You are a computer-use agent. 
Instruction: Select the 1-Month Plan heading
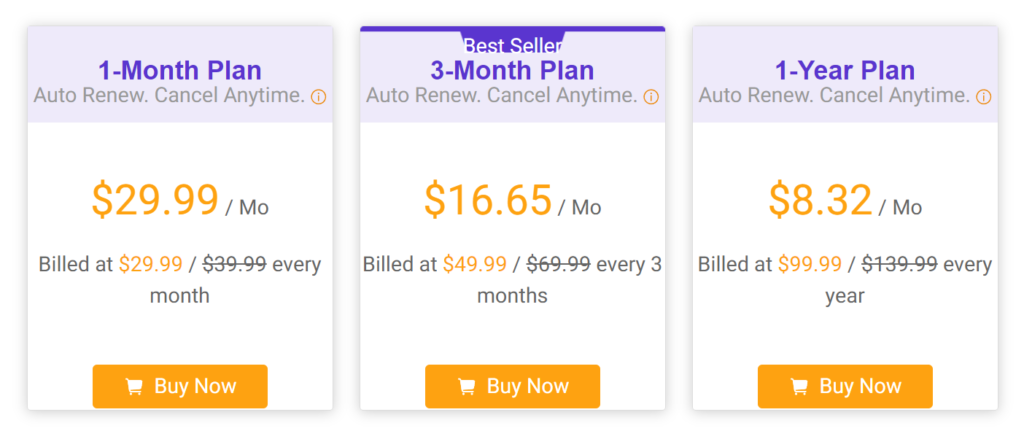pos(180,71)
